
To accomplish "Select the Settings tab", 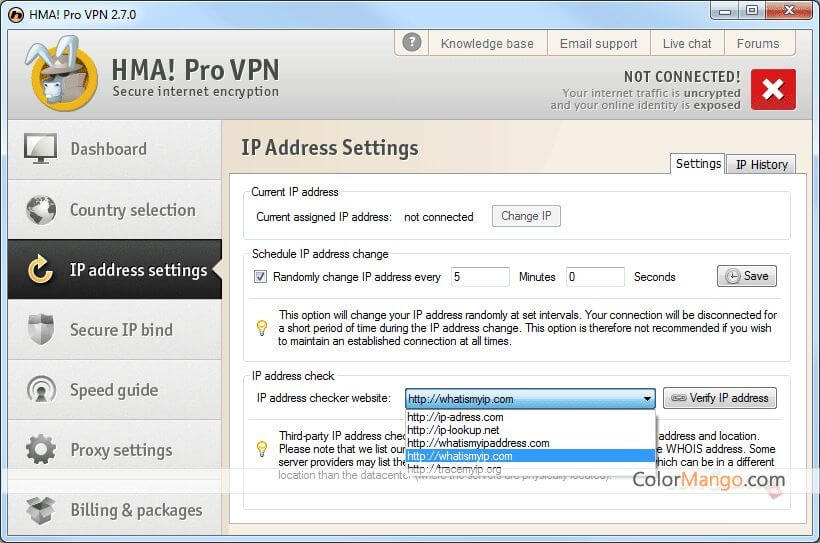I will coord(698,163).
